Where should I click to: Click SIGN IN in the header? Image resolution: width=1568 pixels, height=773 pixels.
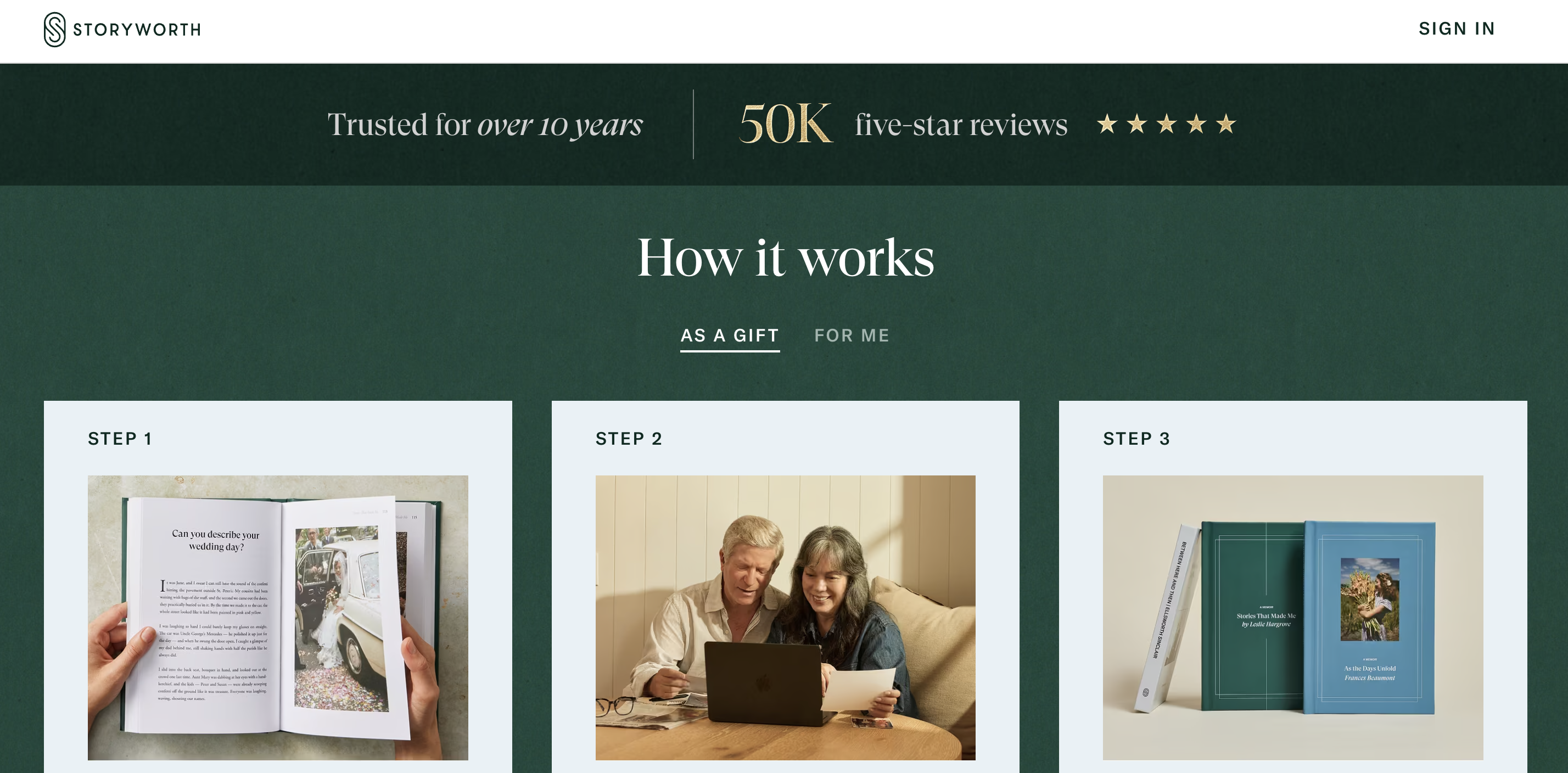click(1457, 29)
